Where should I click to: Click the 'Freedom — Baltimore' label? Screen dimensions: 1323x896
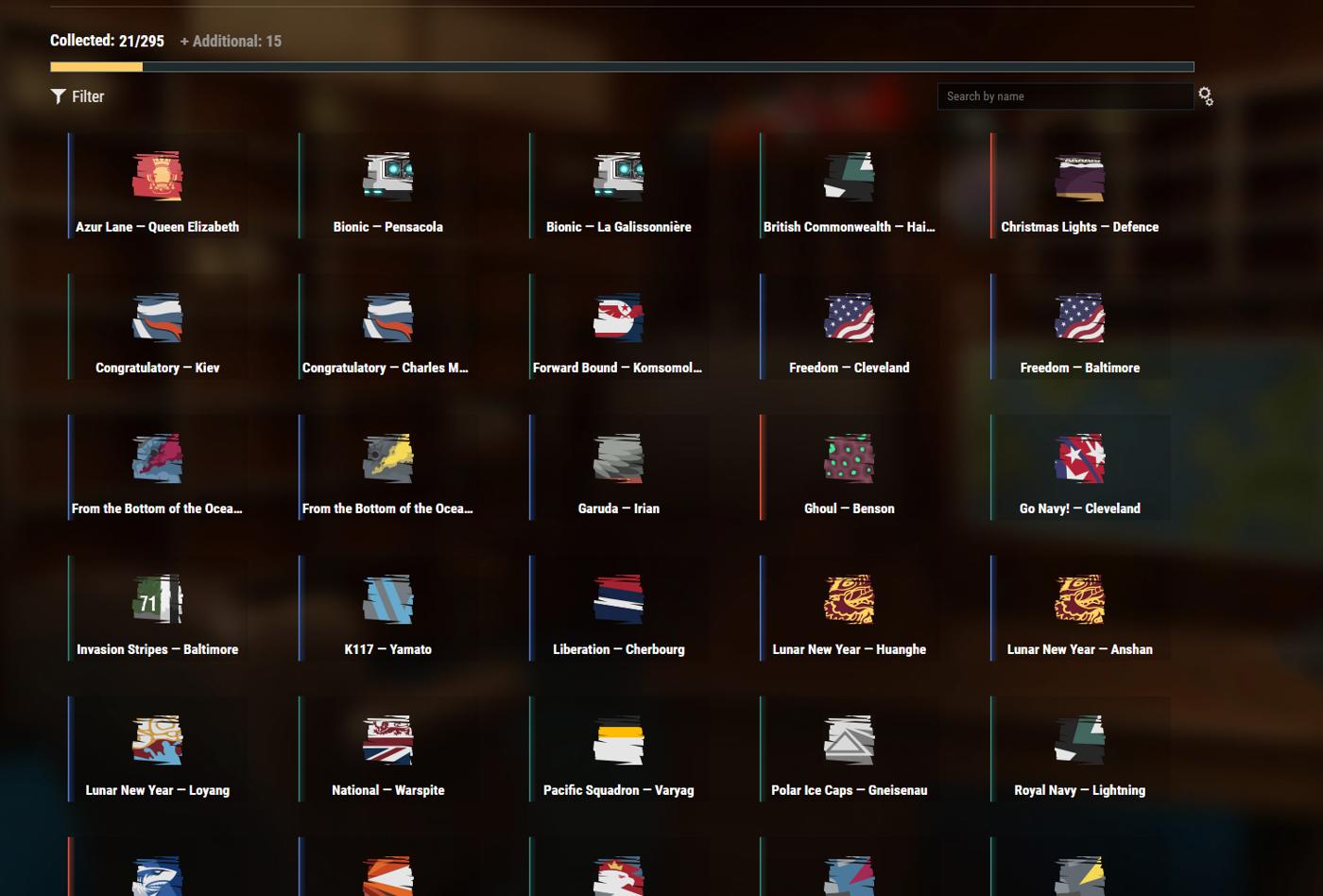pyautogui.click(x=1080, y=368)
